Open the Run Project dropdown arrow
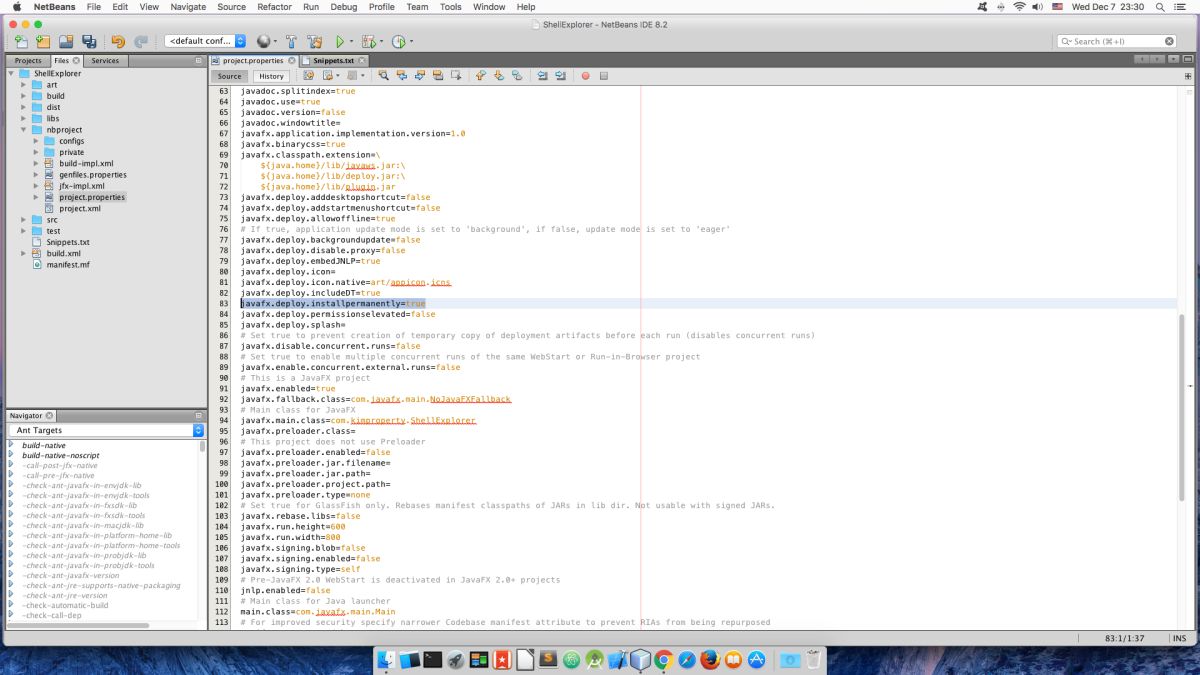Viewport: 1200px width, 675px height. (x=351, y=42)
